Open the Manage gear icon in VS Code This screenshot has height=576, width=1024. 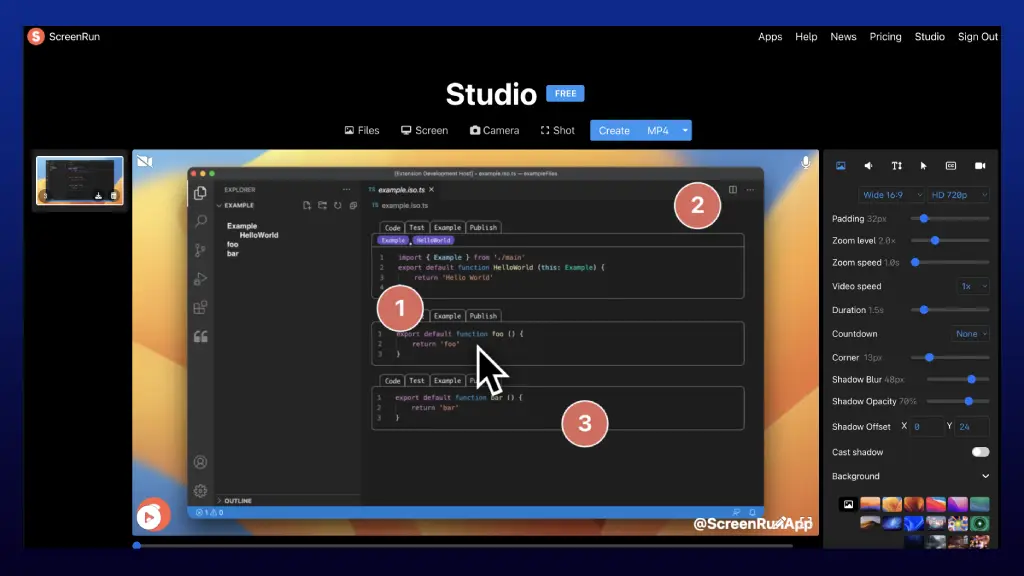pos(200,490)
